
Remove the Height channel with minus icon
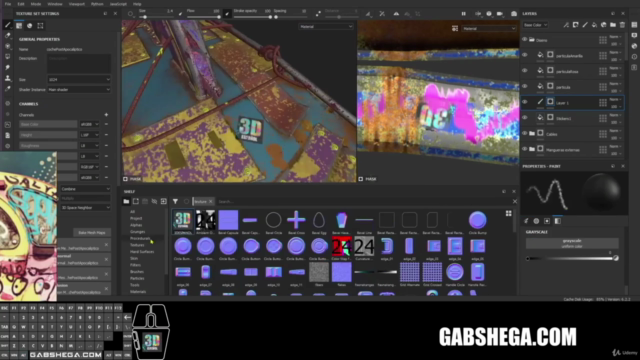[x=106, y=135]
